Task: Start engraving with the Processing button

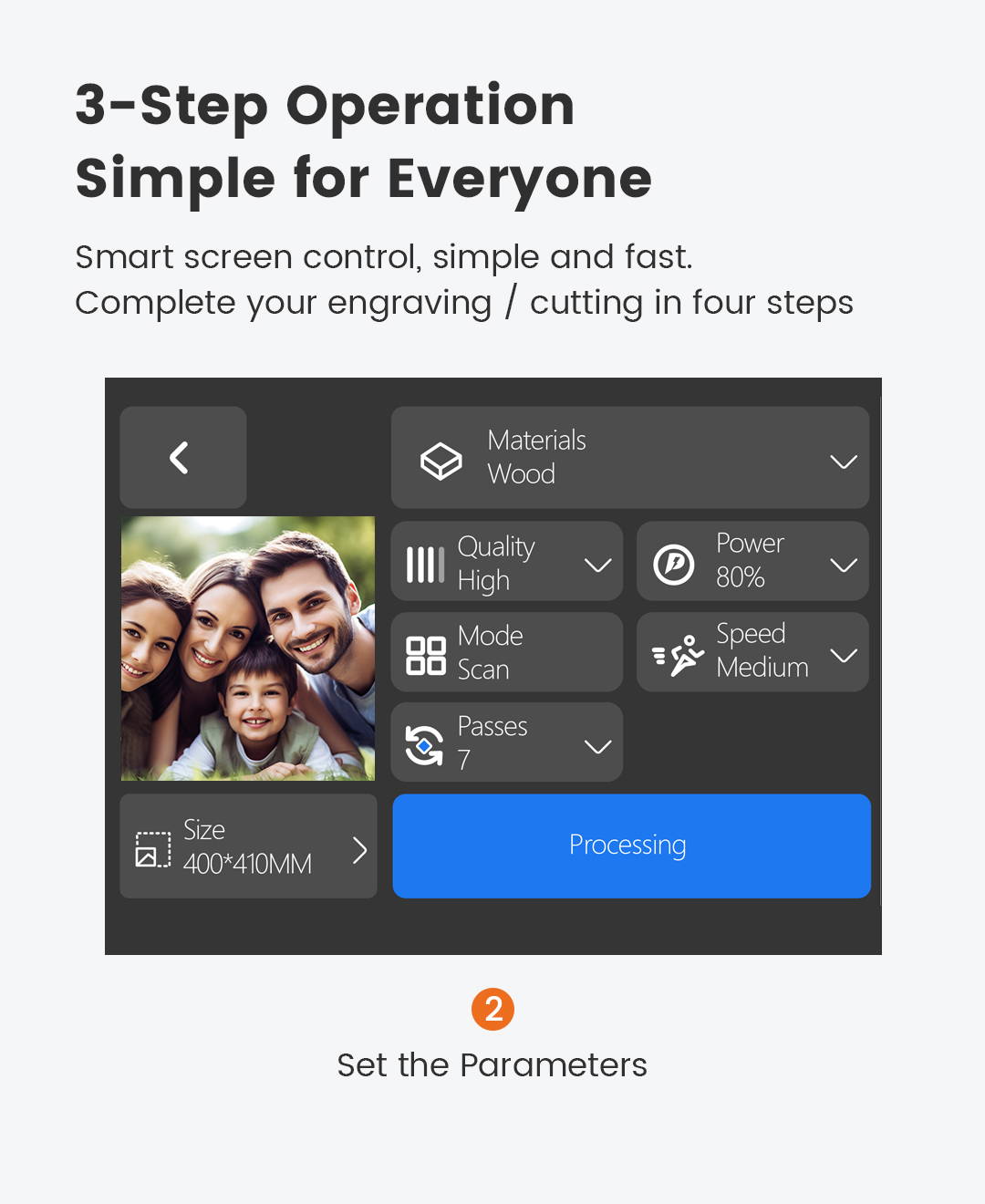Action: [x=631, y=846]
